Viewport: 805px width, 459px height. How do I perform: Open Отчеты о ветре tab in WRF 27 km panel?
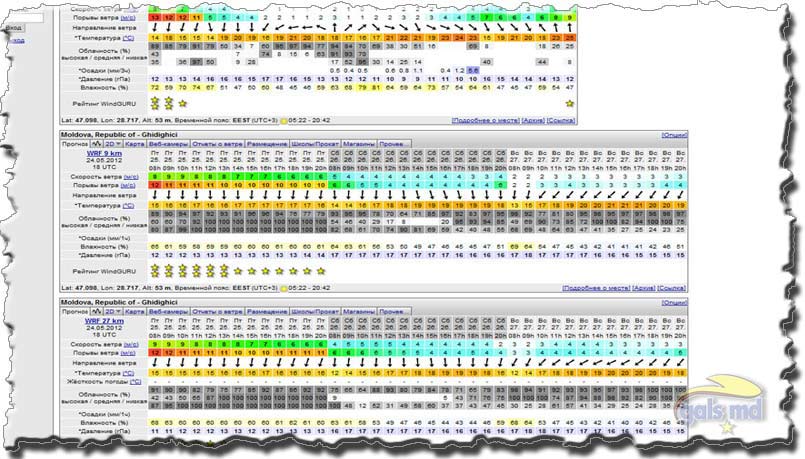217,312
